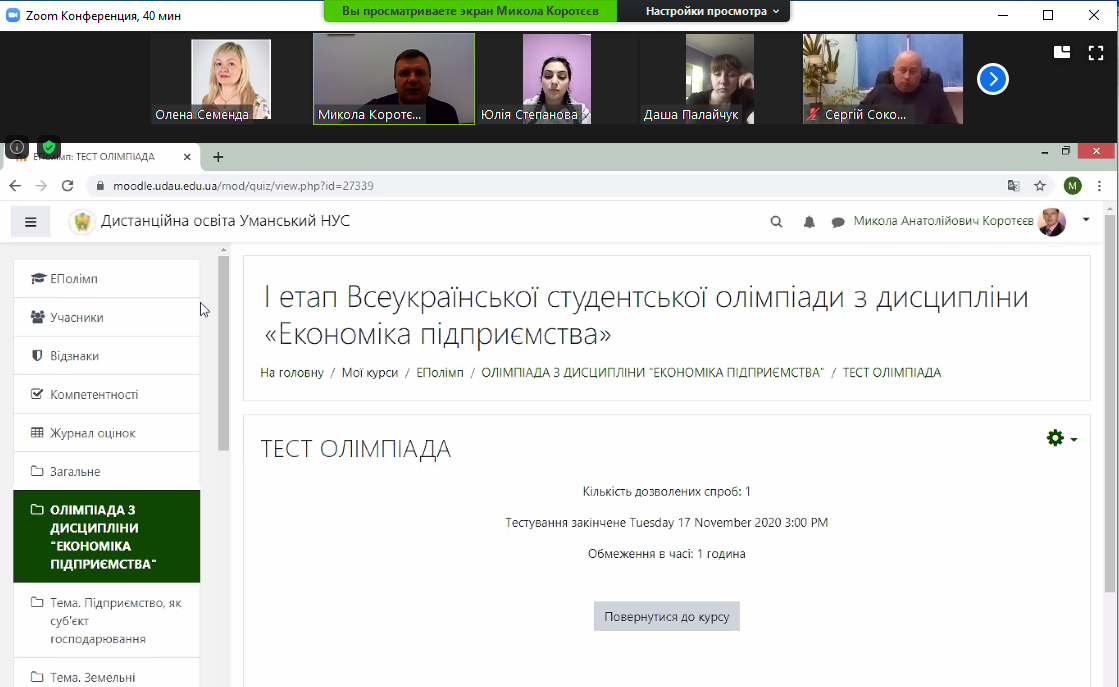Click the screen-sharing green banner

pyautogui.click(x=470, y=11)
